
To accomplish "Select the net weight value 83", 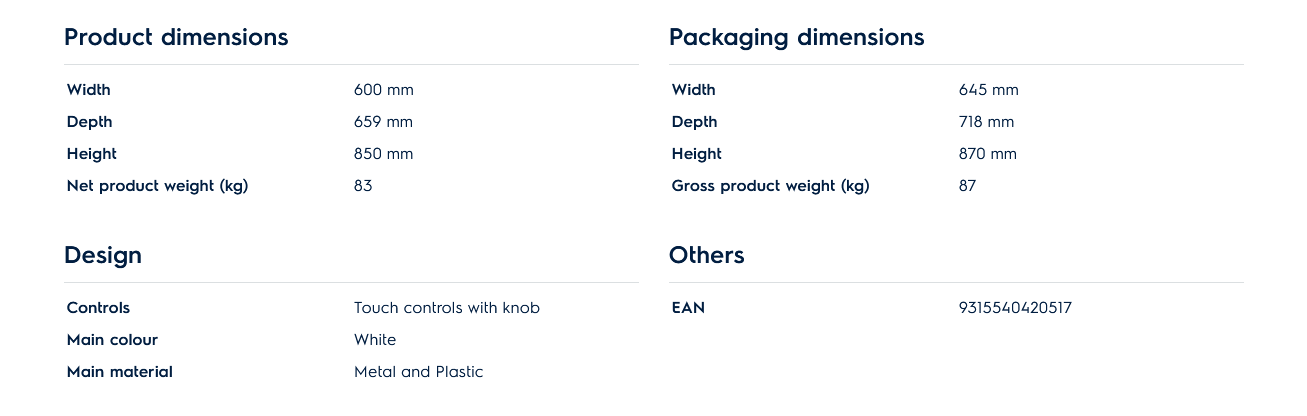I will tap(363, 186).
